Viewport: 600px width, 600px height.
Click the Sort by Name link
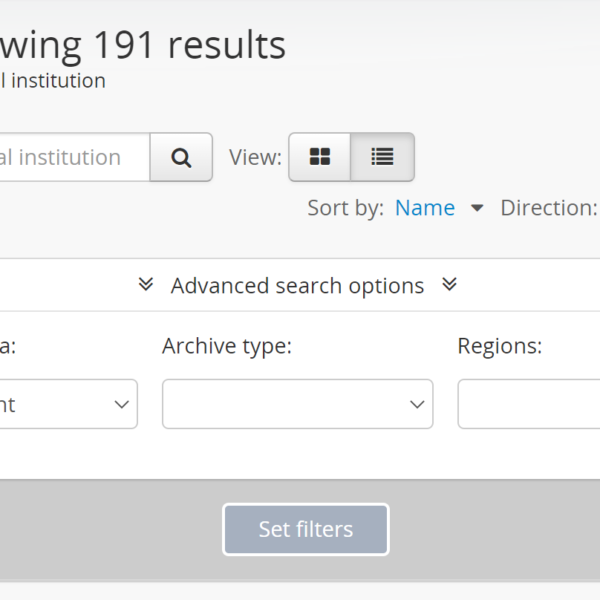[x=425, y=208]
